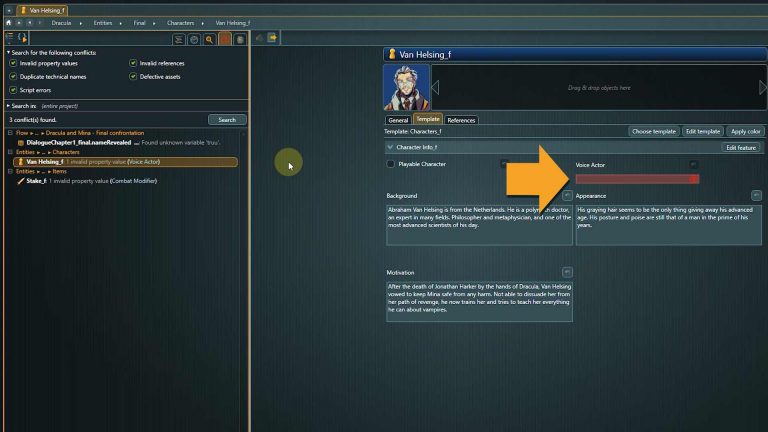Click the red-highlighted Voice Actor field
768x432 pixels.
[637, 179]
